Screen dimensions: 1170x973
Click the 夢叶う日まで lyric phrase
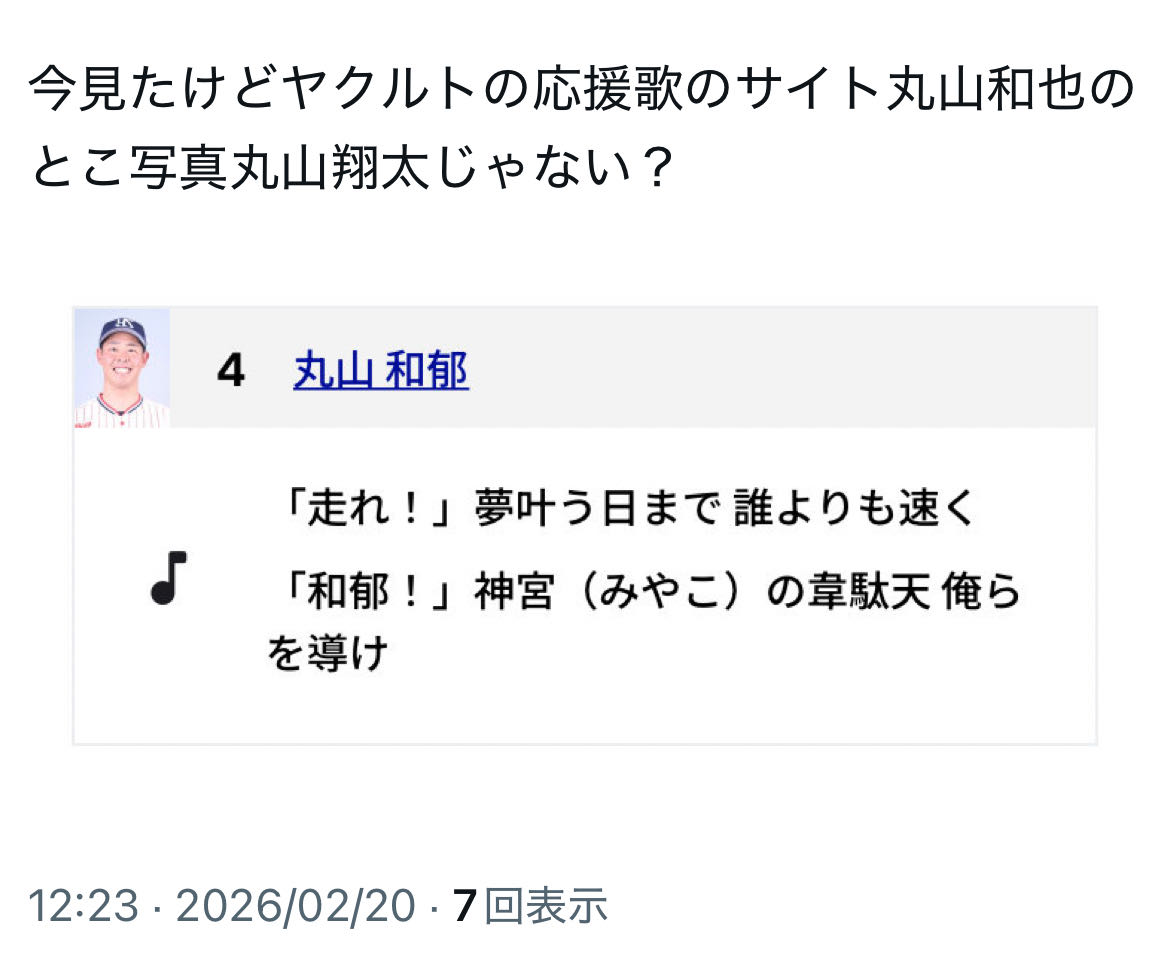click(596, 510)
